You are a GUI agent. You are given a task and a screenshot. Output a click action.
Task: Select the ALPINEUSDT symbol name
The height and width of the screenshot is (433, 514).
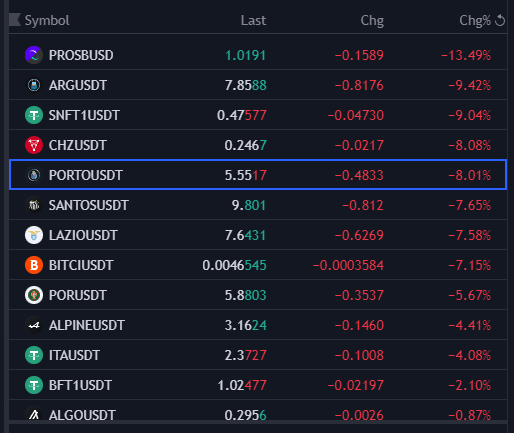point(87,325)
